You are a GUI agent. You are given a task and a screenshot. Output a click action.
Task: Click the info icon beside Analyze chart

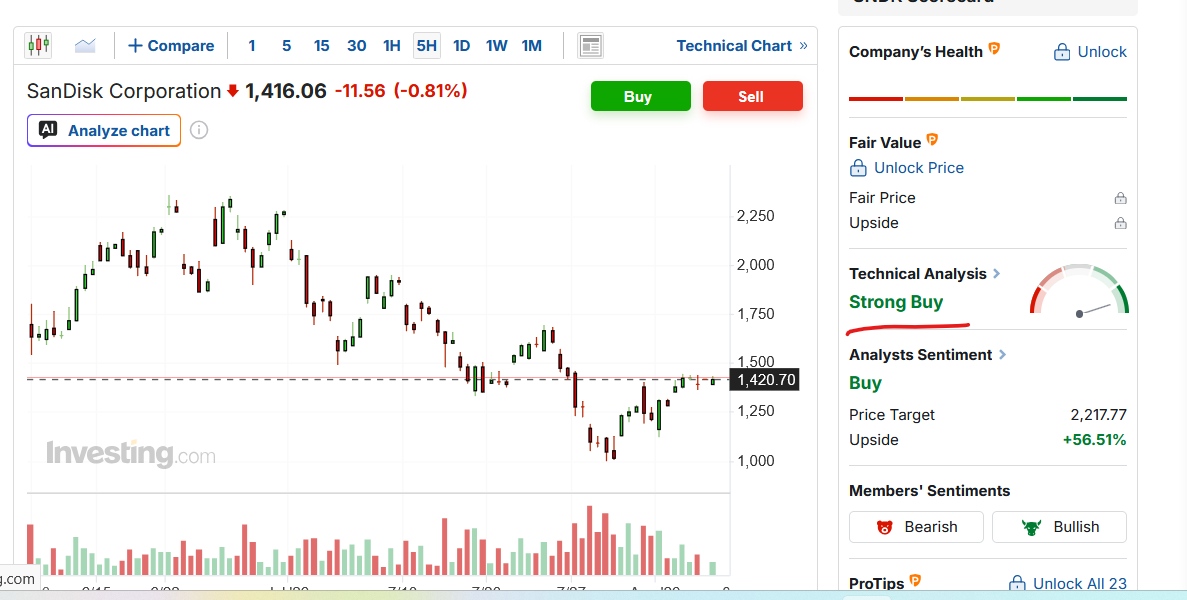pyautogui.click(x=198, y=130)
